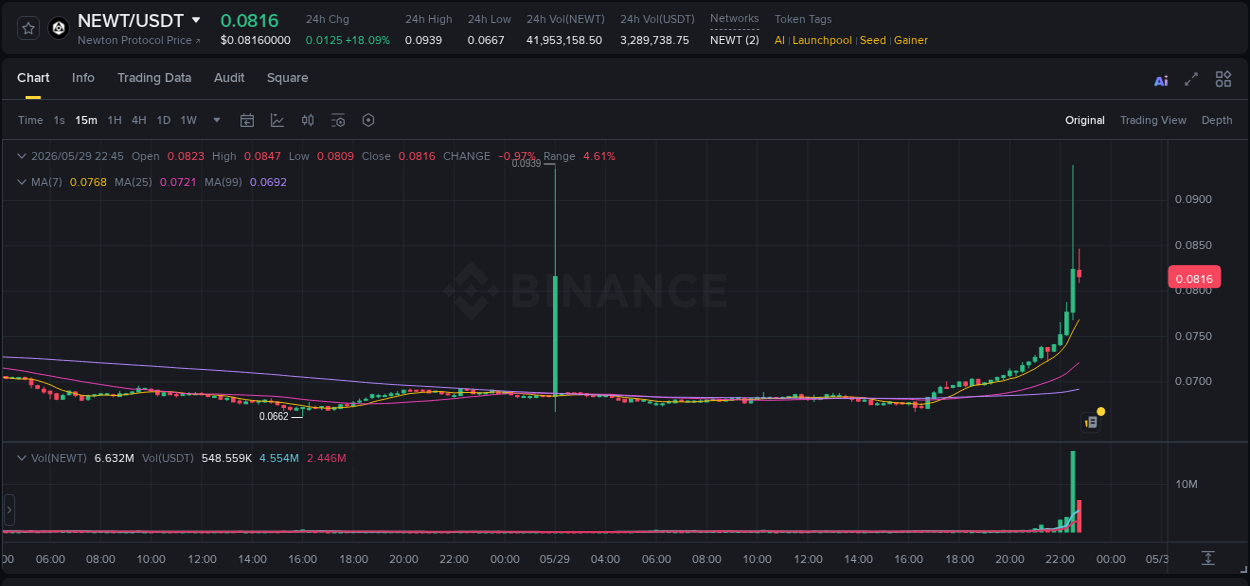Switch to Depth chart view

coord(1217,120)
